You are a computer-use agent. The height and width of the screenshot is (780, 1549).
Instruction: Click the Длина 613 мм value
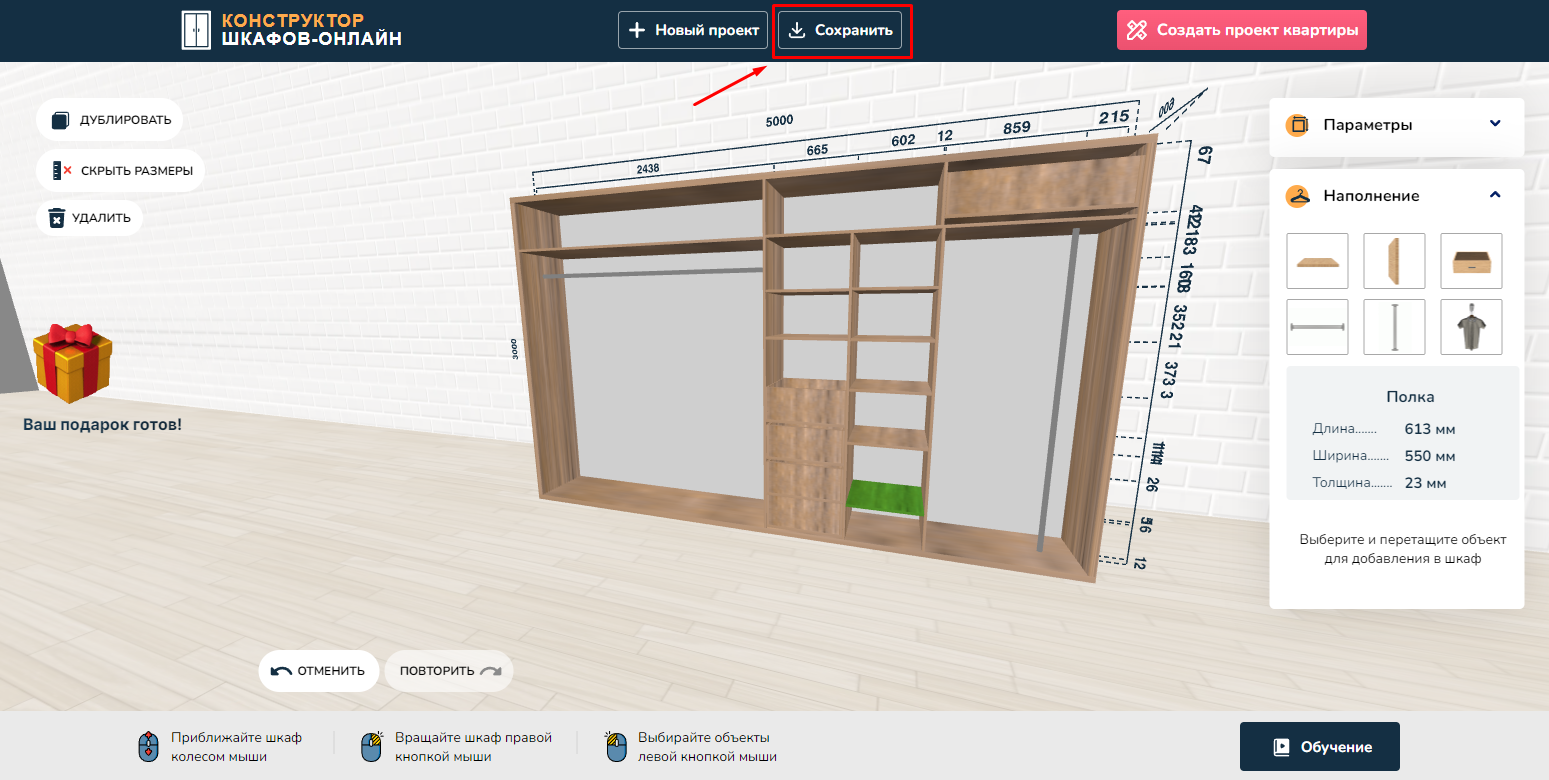(x=1430, y=429)
